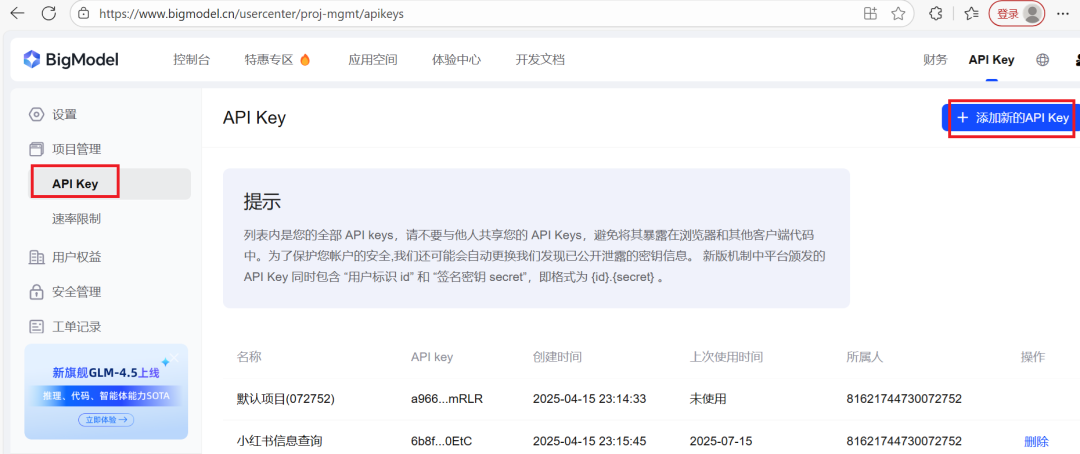Click the user avatar icon in header
Screen dimensions: 1080x454
pyautogui.click(x=1077, y=60)
